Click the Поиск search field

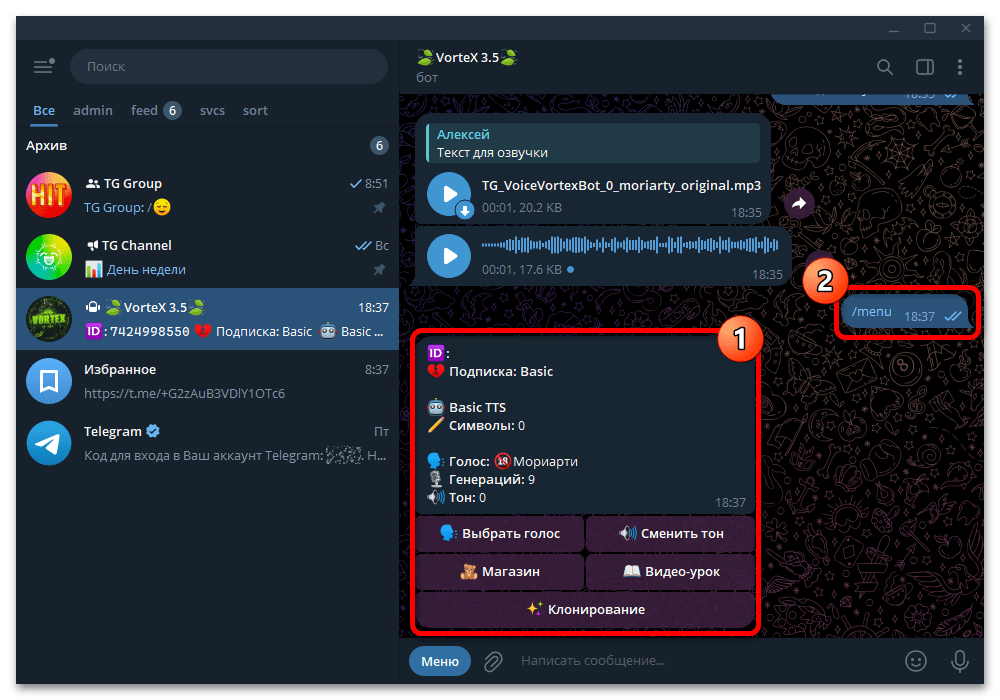click(228, 66)
